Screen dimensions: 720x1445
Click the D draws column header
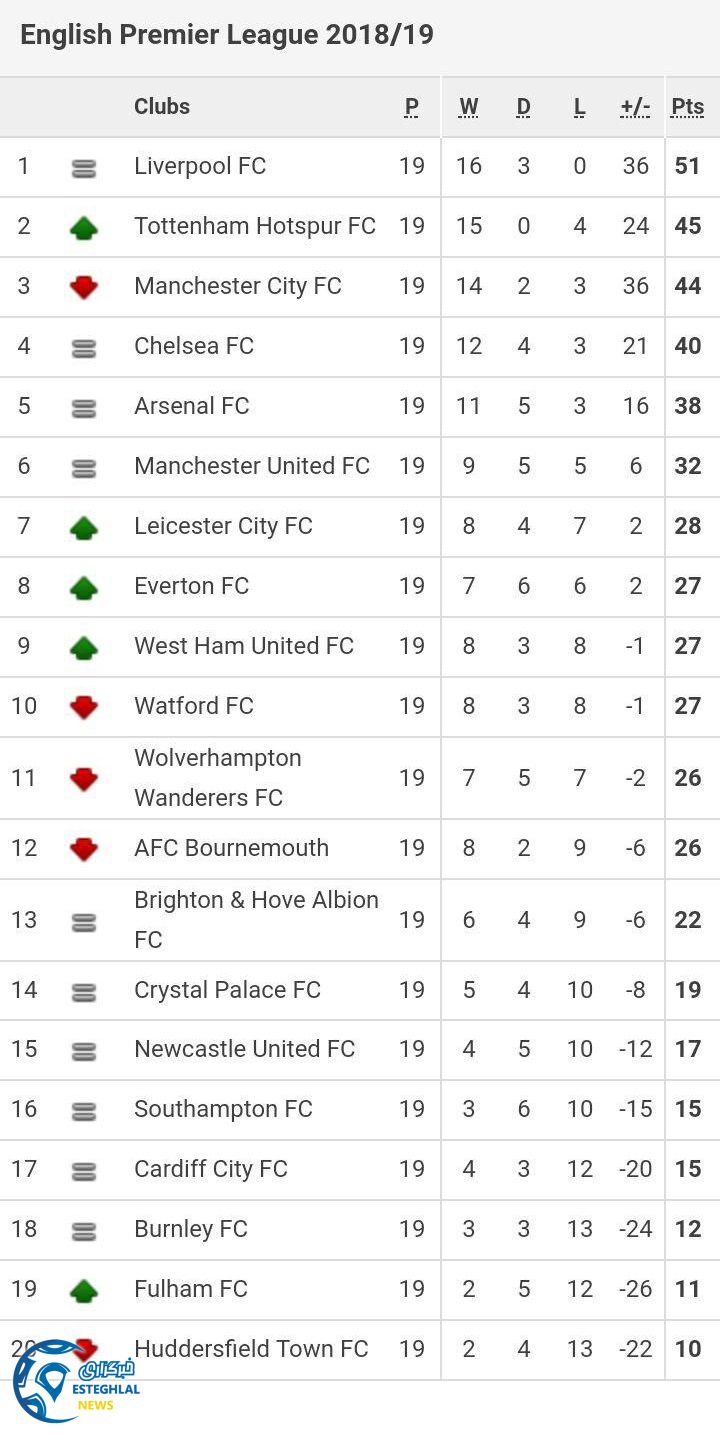tap(523, 107)
